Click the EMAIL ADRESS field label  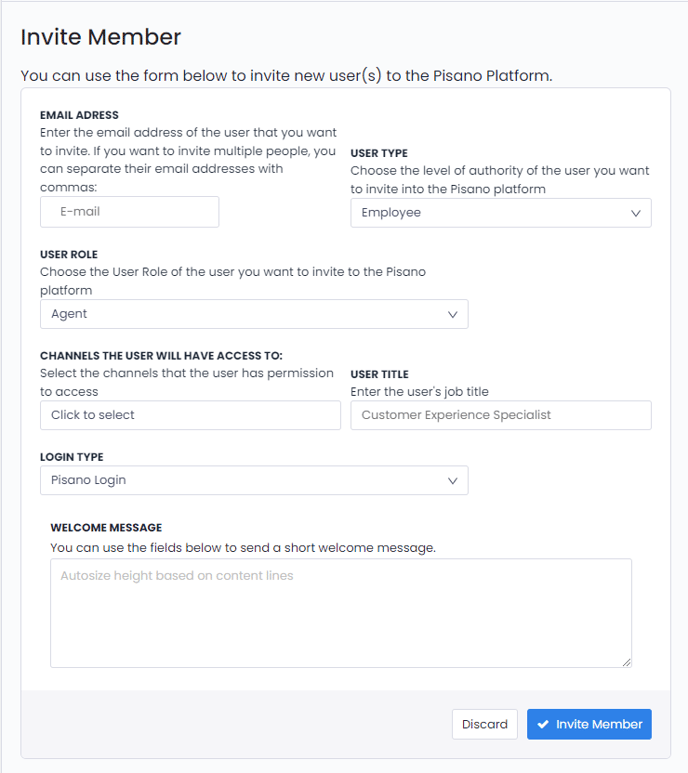(x=79, y=116)
